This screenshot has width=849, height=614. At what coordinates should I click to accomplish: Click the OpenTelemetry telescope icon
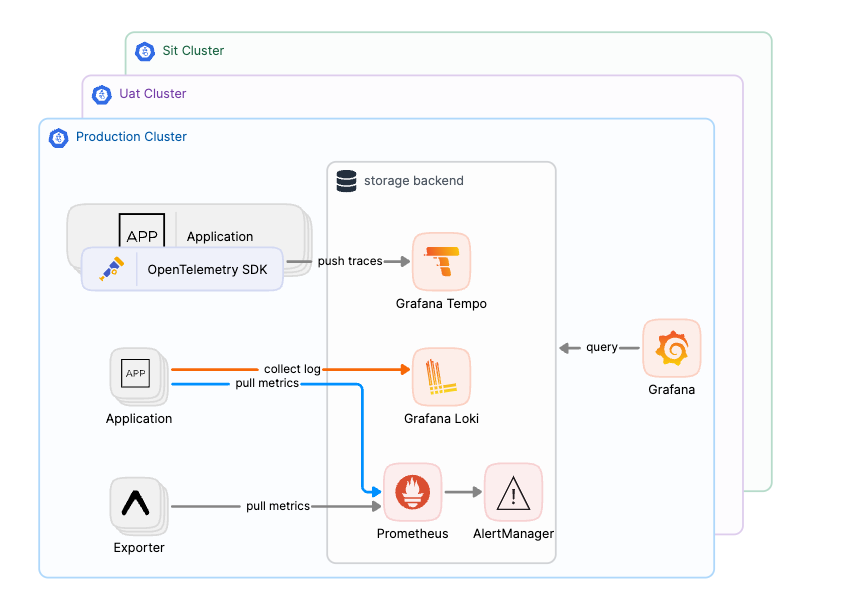click(x=112, y=269)
